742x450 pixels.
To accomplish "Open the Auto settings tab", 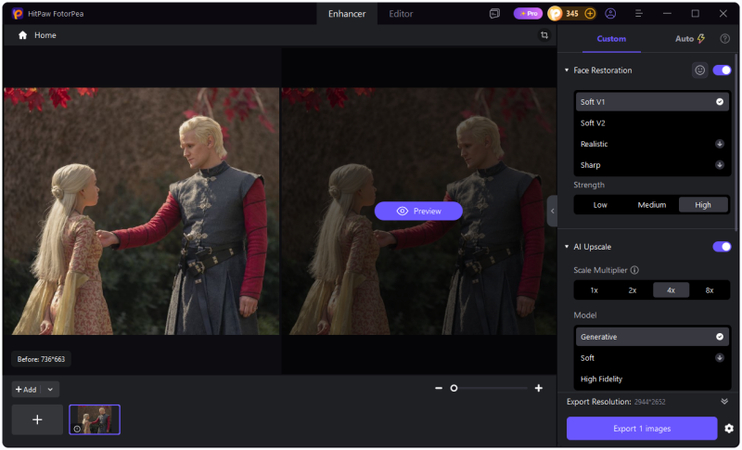I will click(689, 39).
